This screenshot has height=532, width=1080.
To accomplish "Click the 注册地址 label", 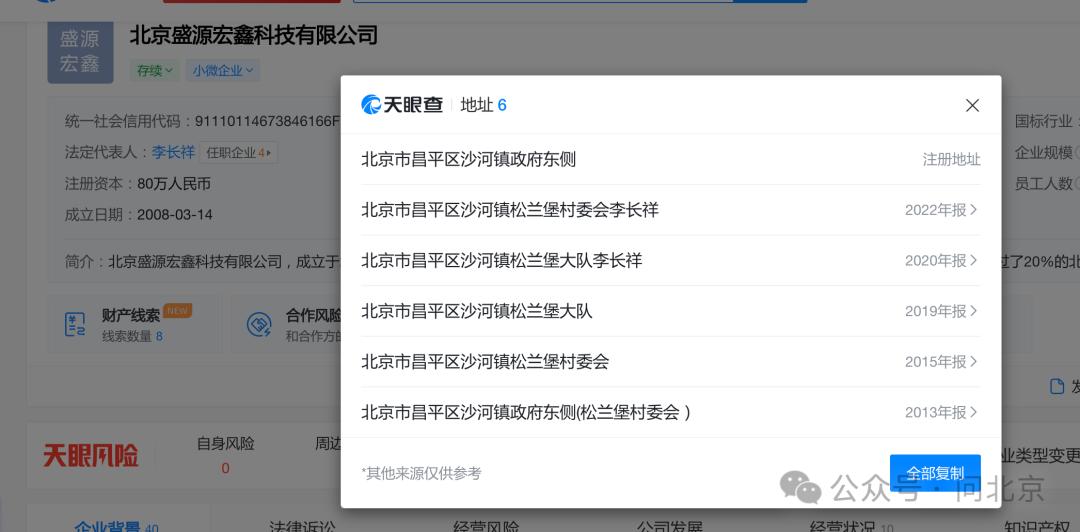I will (951, 160).
